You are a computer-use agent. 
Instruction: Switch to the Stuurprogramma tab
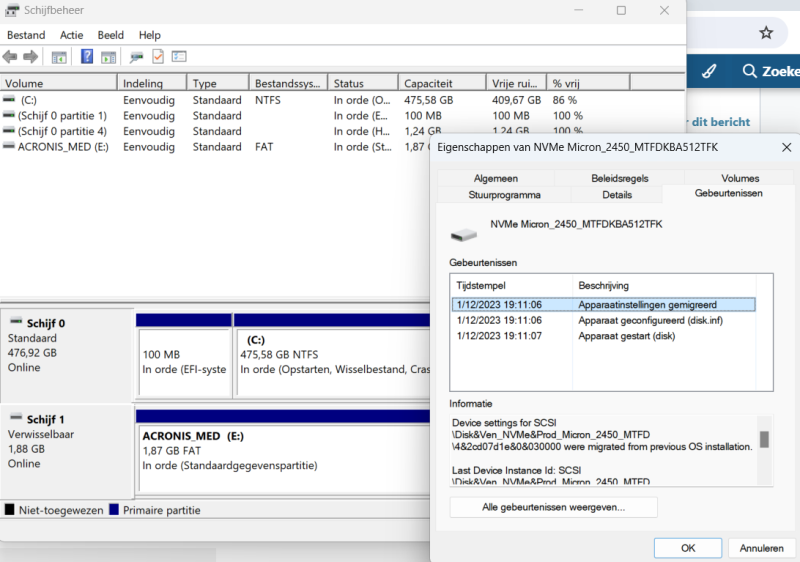click(x=504, y=195)
